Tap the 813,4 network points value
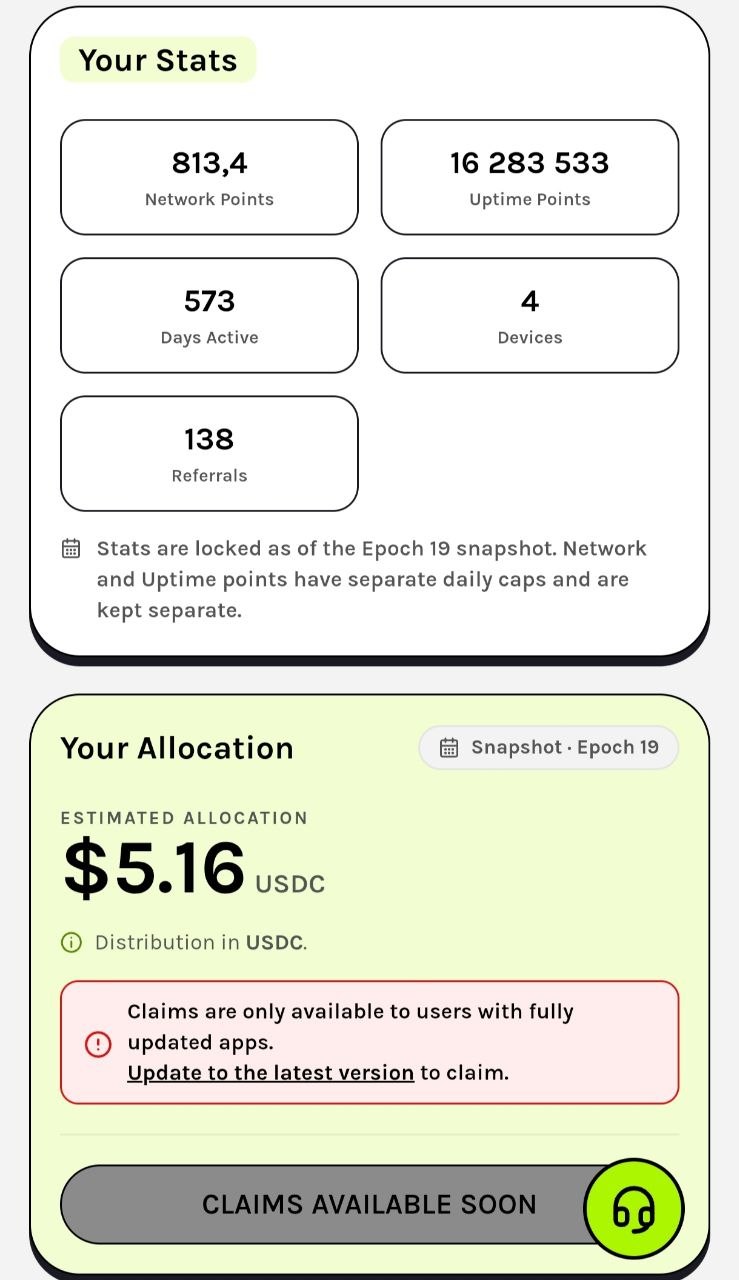This screenshot has height=1280, width=739. point(209,163)
